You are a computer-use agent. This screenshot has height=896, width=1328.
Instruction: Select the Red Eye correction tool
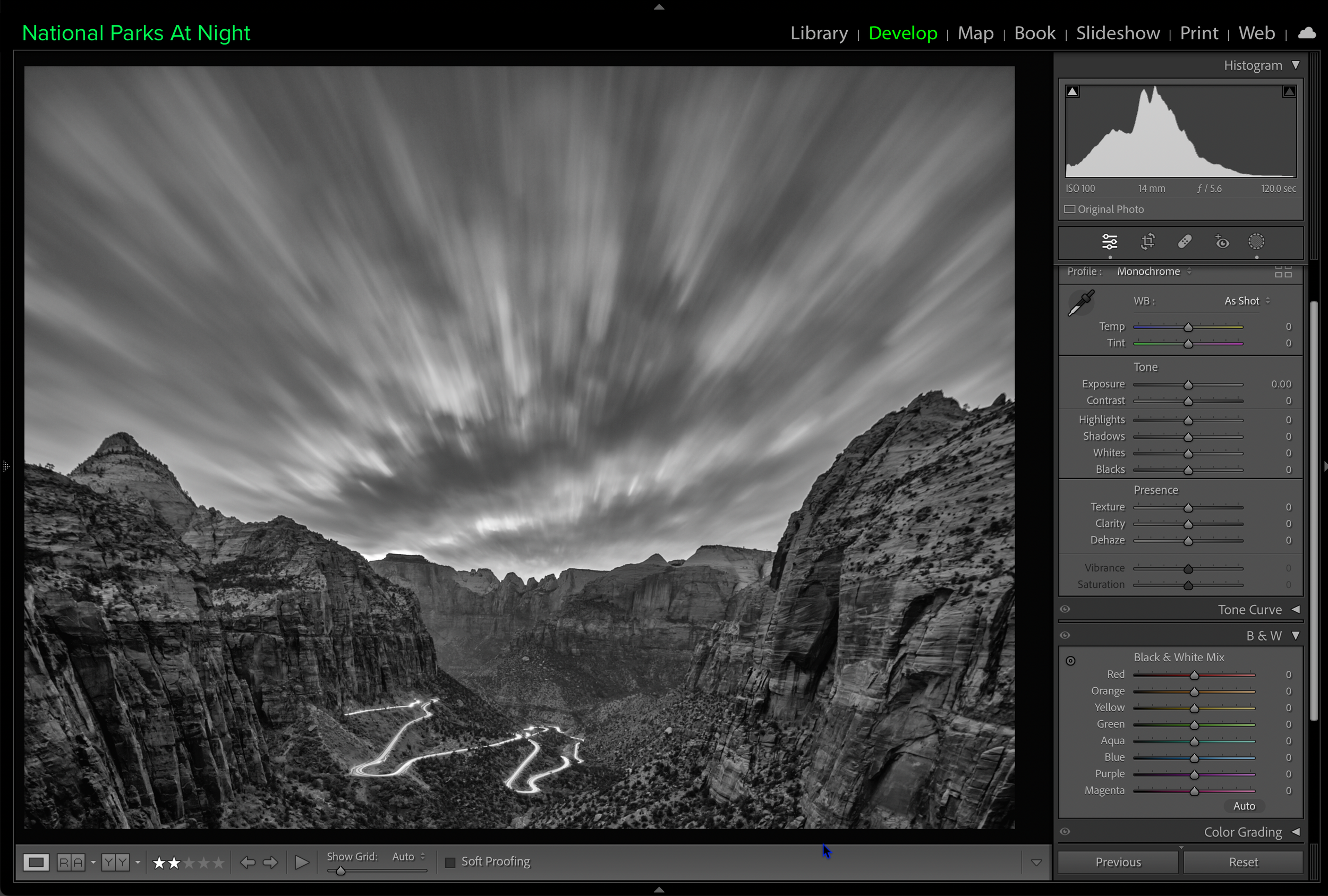tap(1222, 242)
